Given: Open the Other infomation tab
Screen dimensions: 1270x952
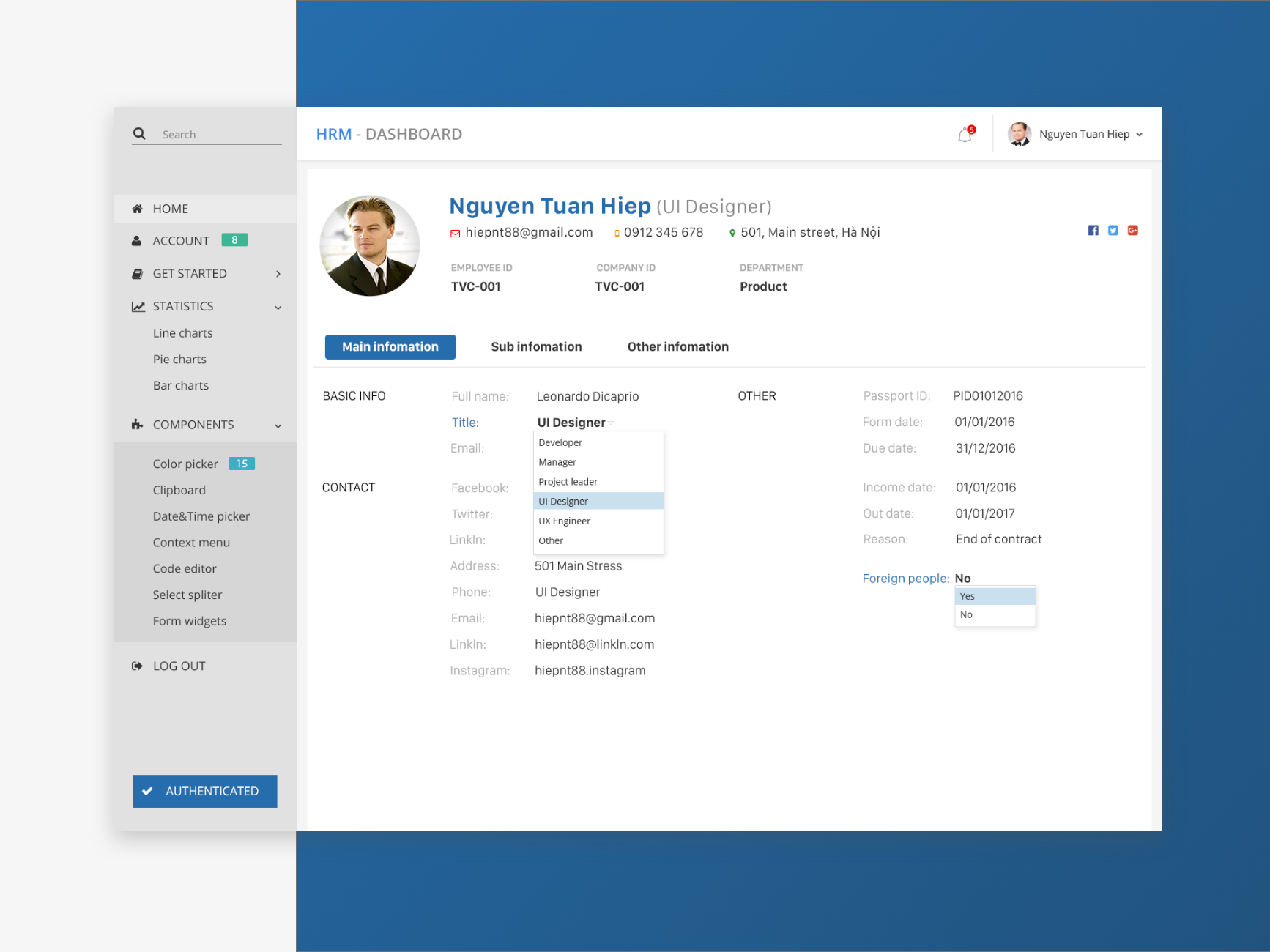Looking at the screenshot, I should tap(677, 346).
